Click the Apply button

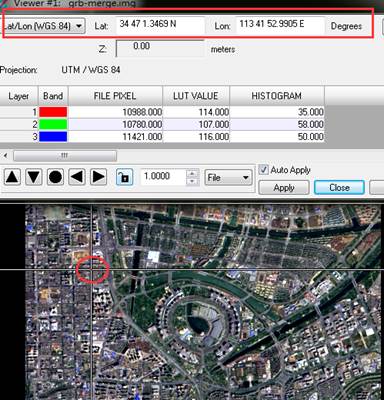[284, 188]
